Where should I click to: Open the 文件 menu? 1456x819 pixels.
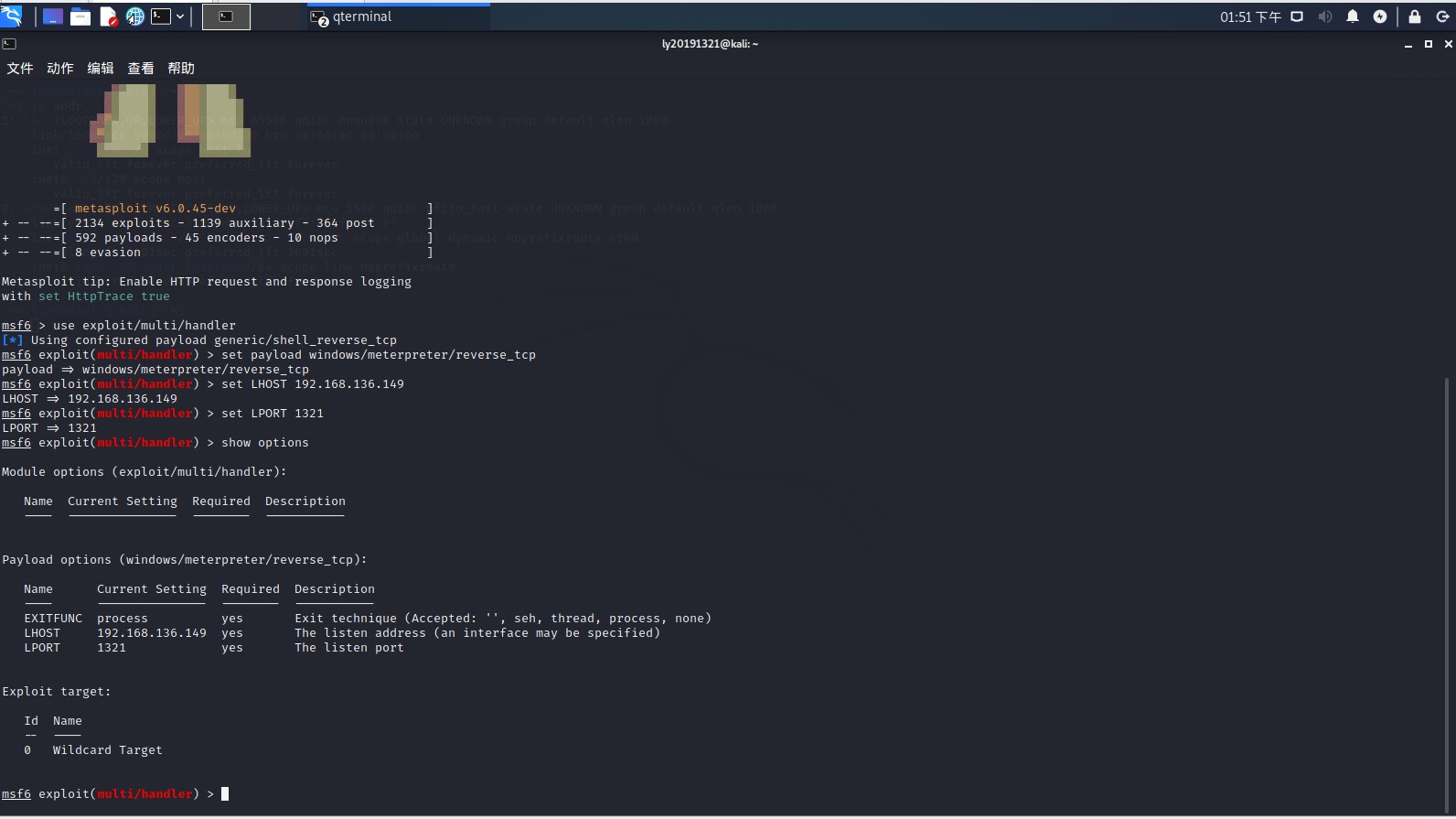click(x=20, y=69)
